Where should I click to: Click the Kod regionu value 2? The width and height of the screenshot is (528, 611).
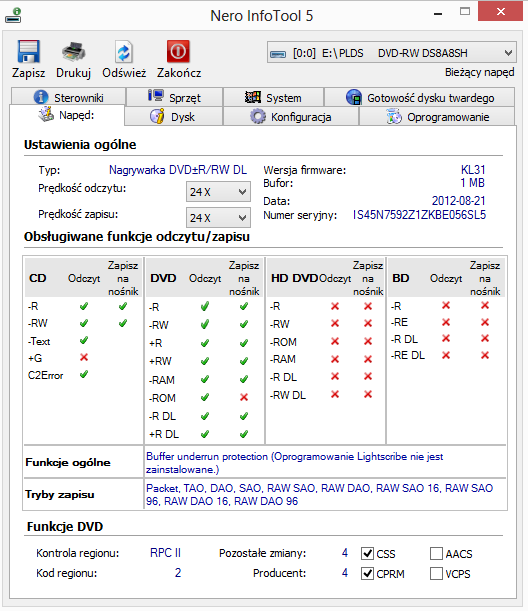pos(178,573)
